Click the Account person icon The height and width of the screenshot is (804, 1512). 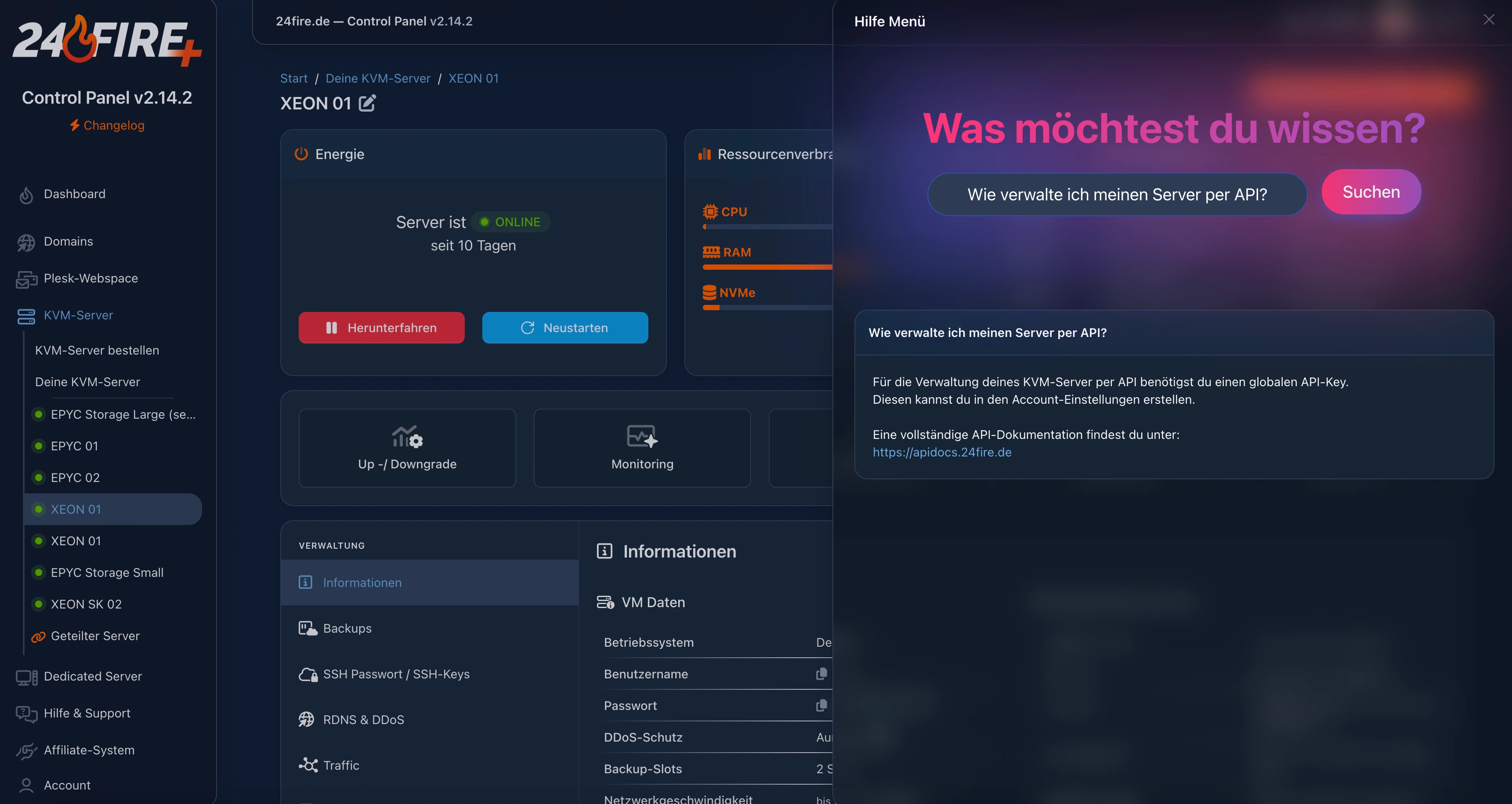point(26,786)
